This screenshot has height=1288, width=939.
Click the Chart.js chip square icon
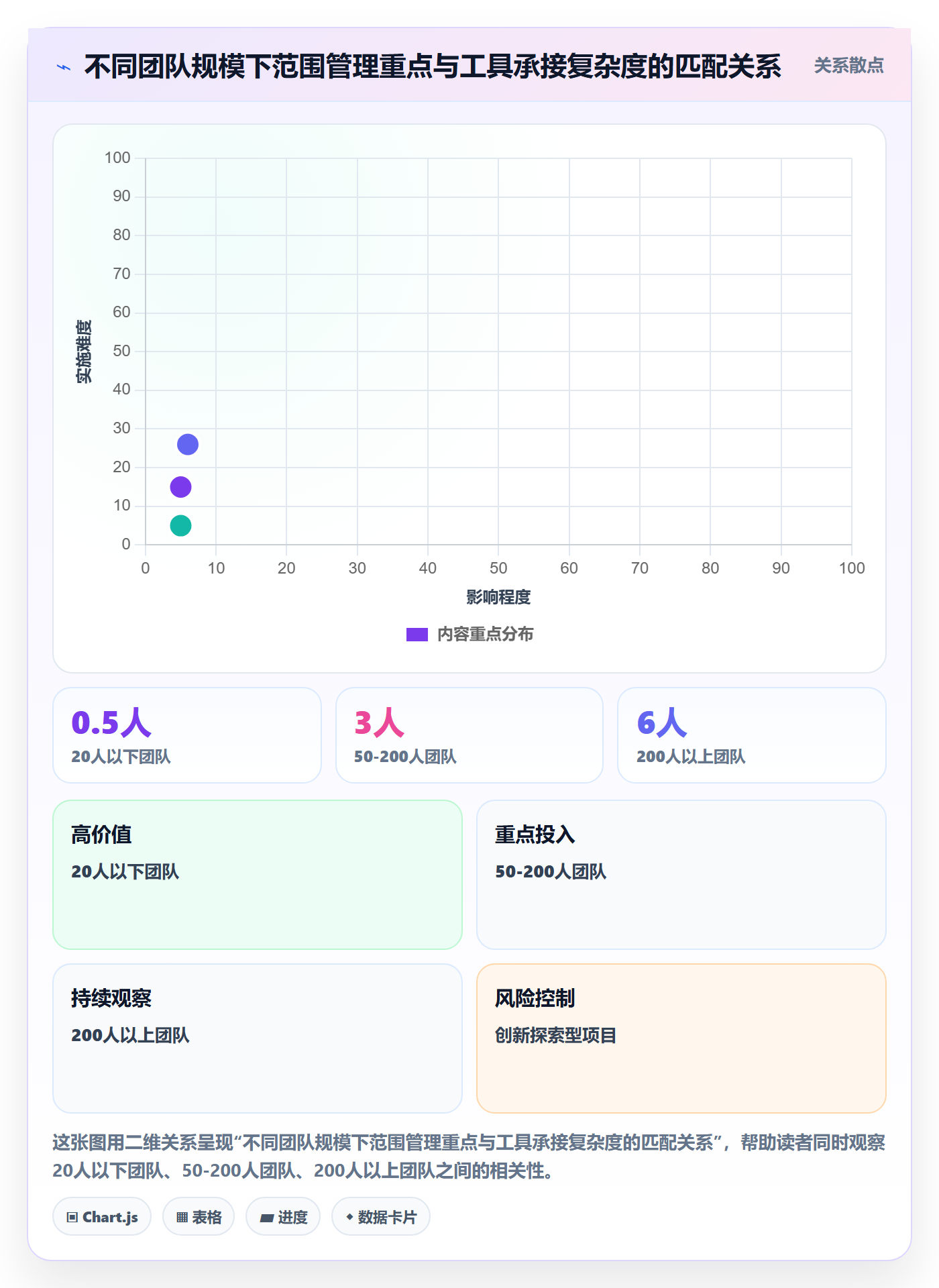click(72, 1218)
